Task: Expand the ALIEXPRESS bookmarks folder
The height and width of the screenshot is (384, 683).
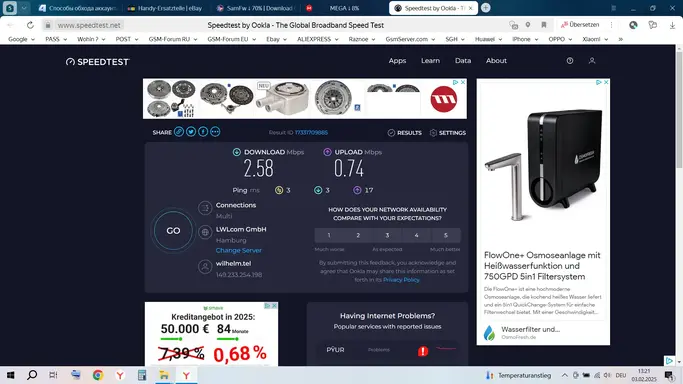Action: [318, 39]
